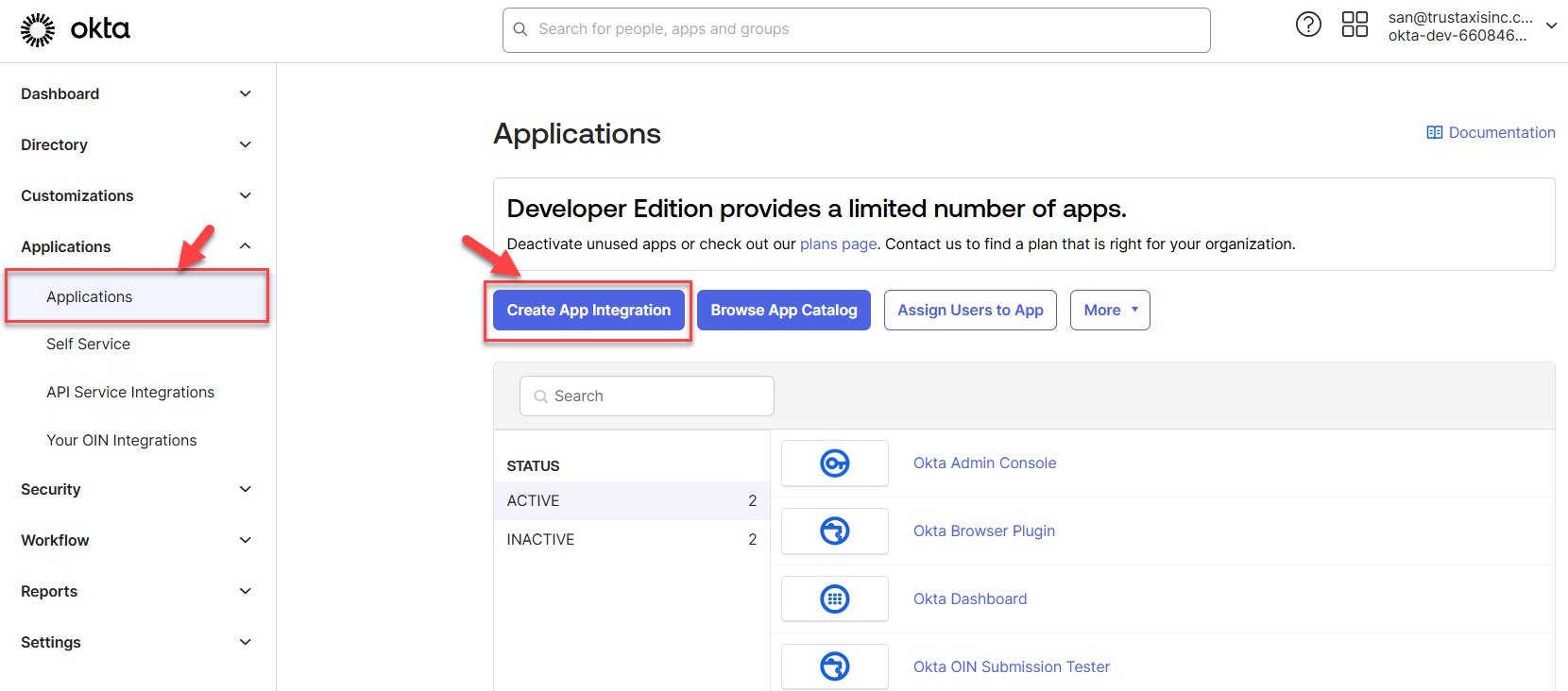Open API Service Integrations submenu item

130,393
